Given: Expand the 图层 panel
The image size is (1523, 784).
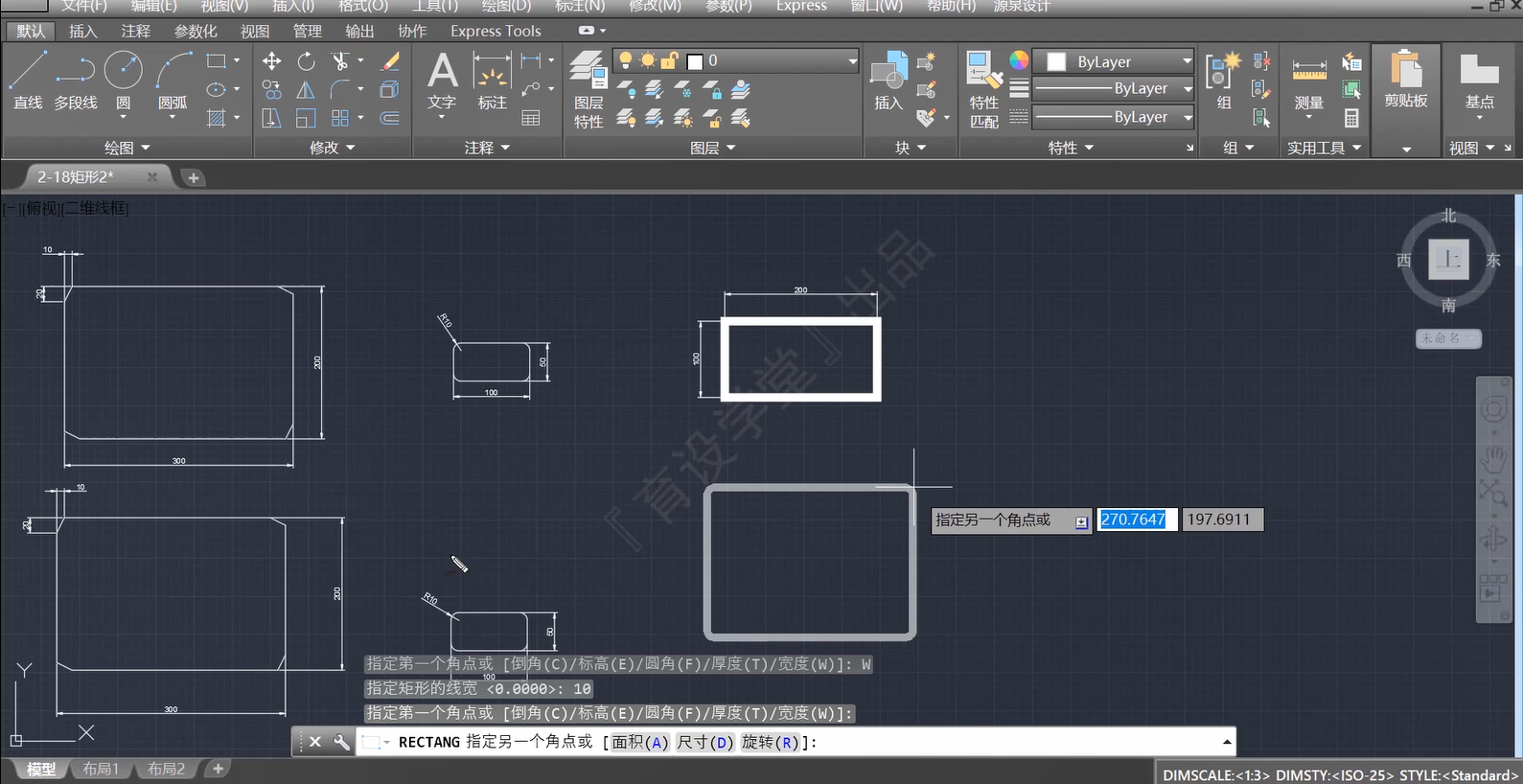Looking at the screenshot, I should [x=713, y=148].
